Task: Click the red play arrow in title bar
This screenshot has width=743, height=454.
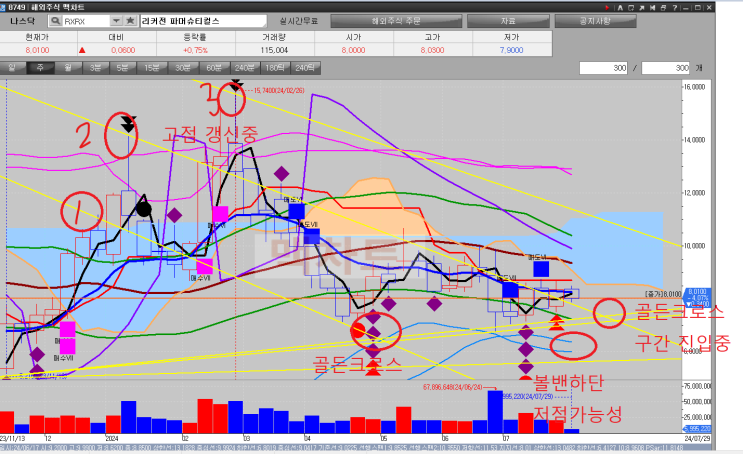Action: click(x=607, y=8)
